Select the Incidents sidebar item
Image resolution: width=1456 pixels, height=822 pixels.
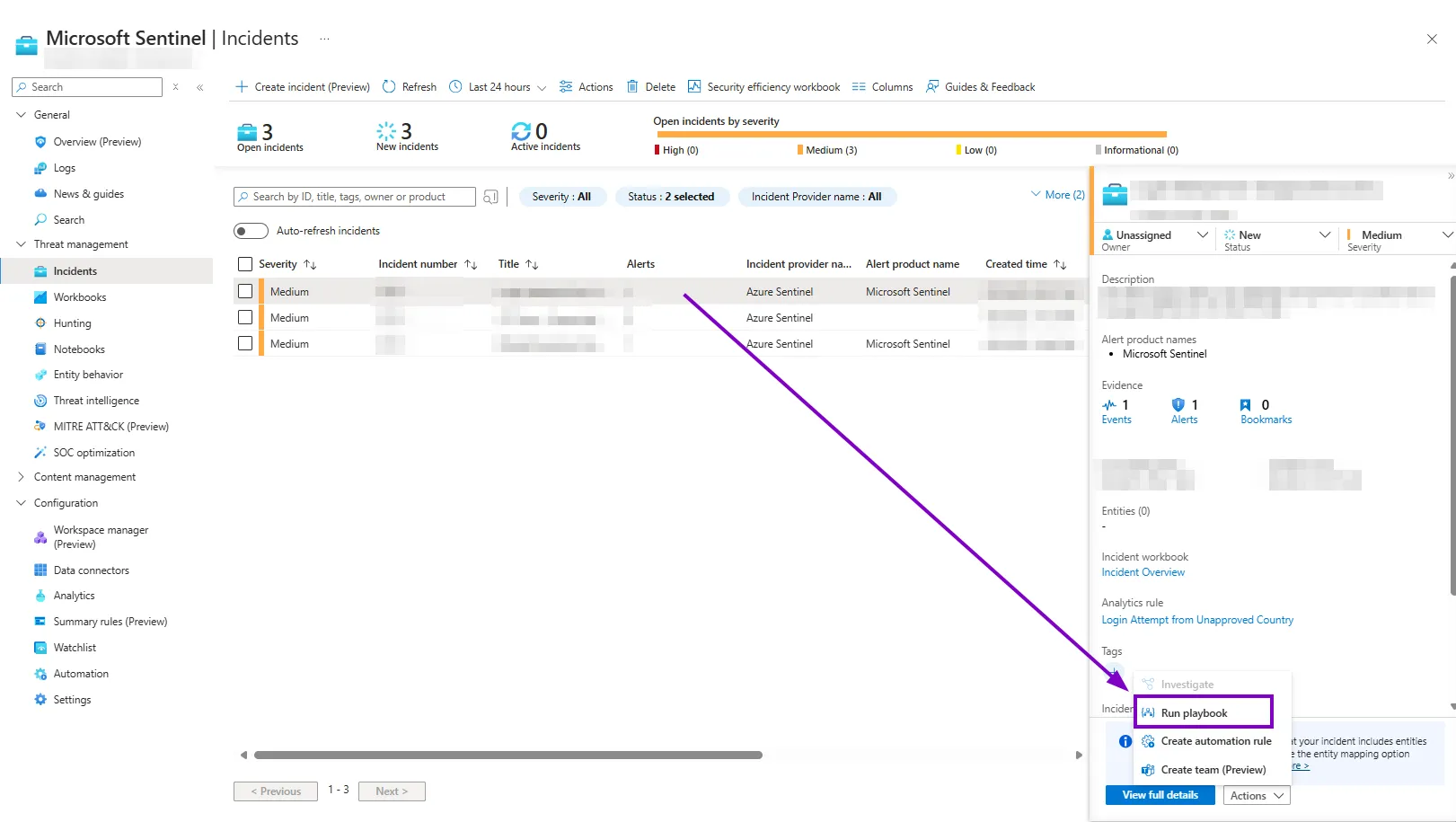[x=107, y=271]
